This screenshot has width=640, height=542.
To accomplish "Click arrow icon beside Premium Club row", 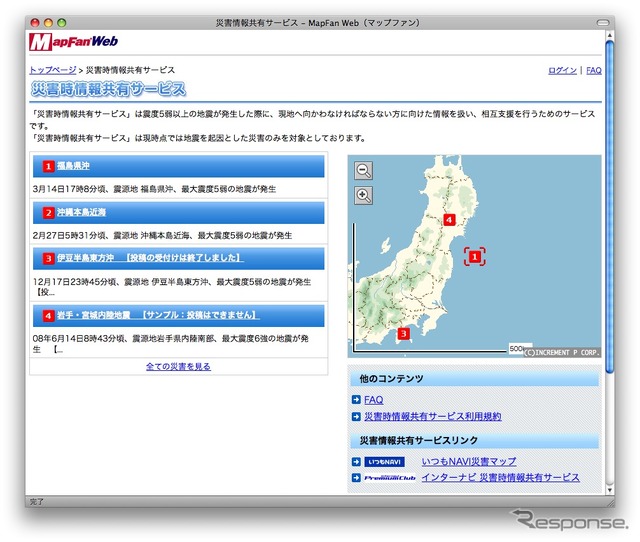I will pyautogui.click(x=356, y=478).
